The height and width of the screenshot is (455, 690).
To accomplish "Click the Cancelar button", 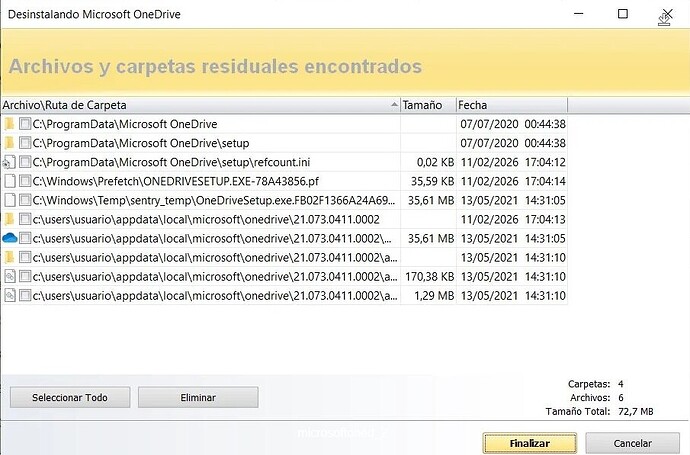I will point(632,443).
